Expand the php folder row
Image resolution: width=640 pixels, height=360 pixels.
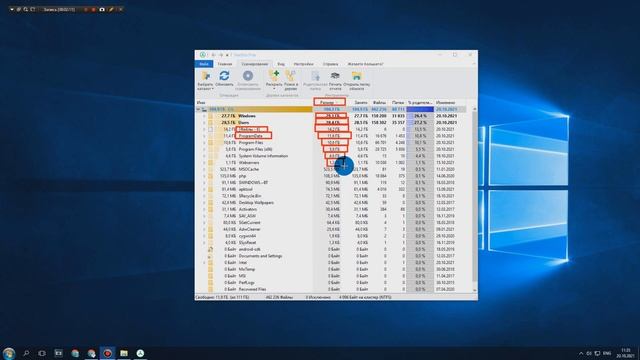tap(204, 176)
